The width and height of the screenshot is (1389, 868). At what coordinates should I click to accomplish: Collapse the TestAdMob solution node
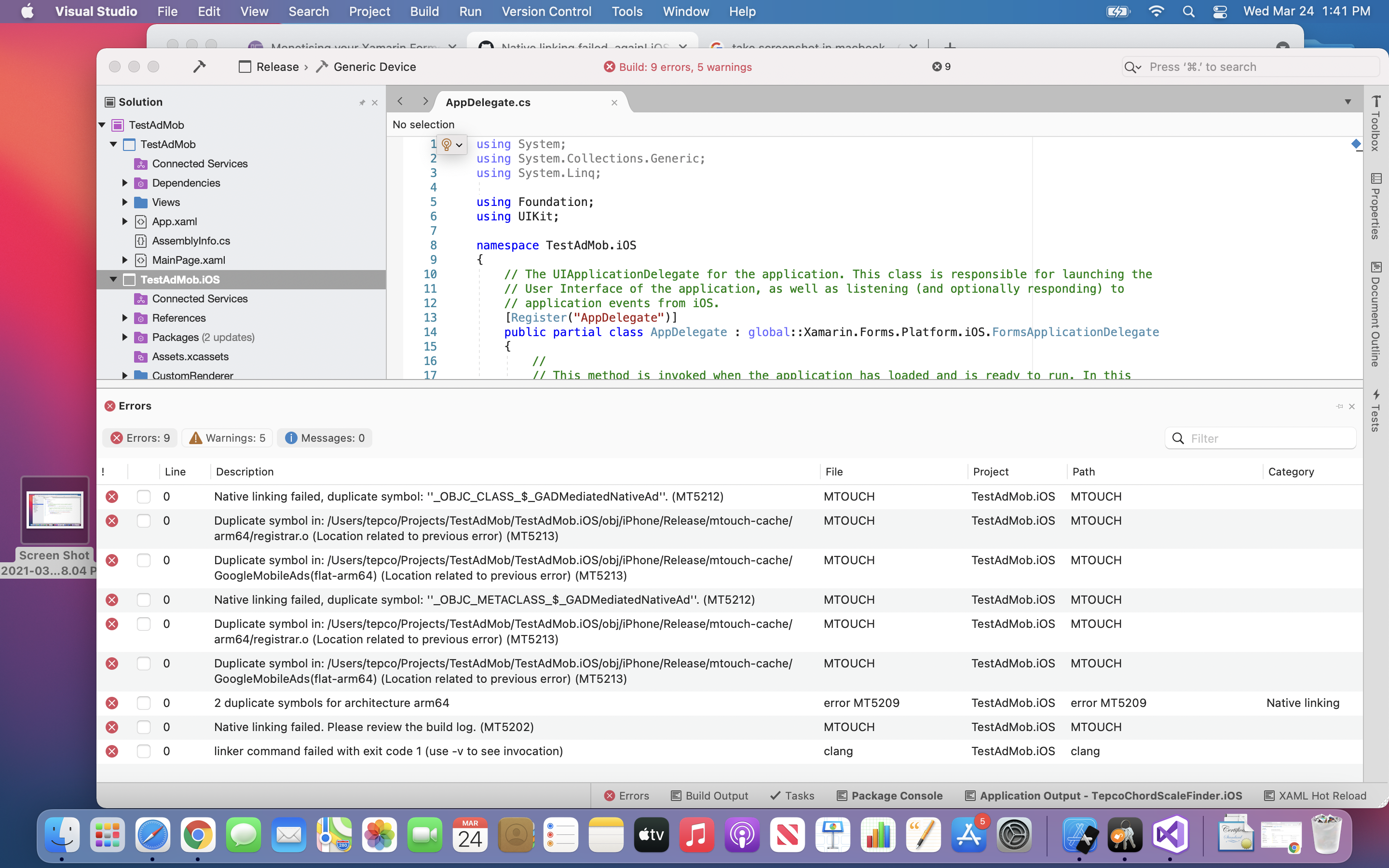[x=102, y=124]
